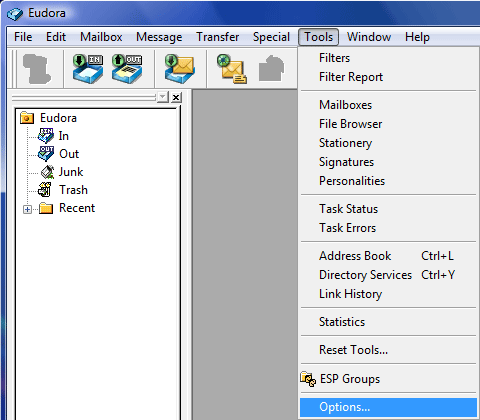Close the mailbox panel with X
The height and width of the screenshot is (420, 480).
pyautogui.click(x=176, y=97)
